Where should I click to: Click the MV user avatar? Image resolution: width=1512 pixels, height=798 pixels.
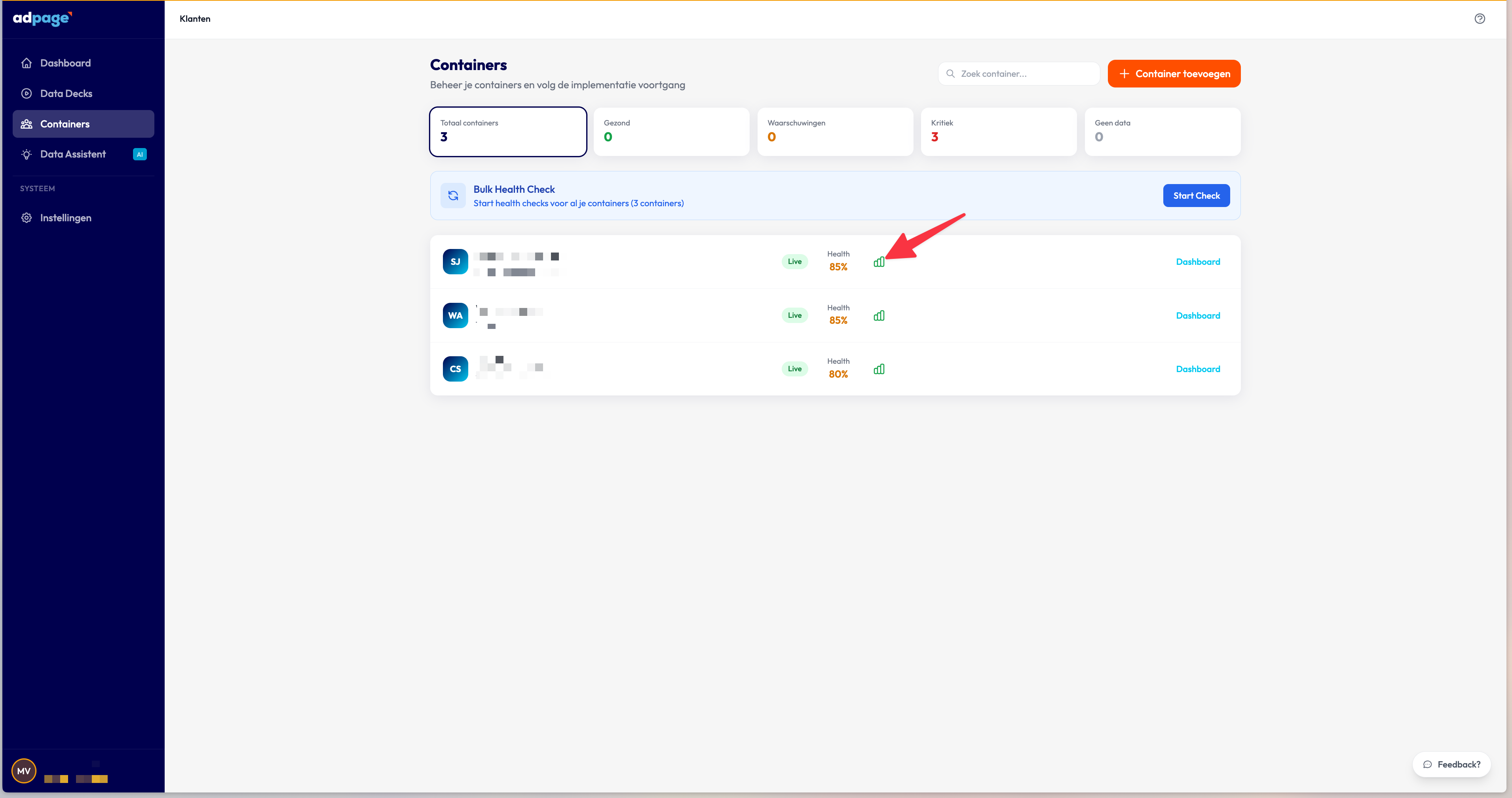(x=24, y=771)
